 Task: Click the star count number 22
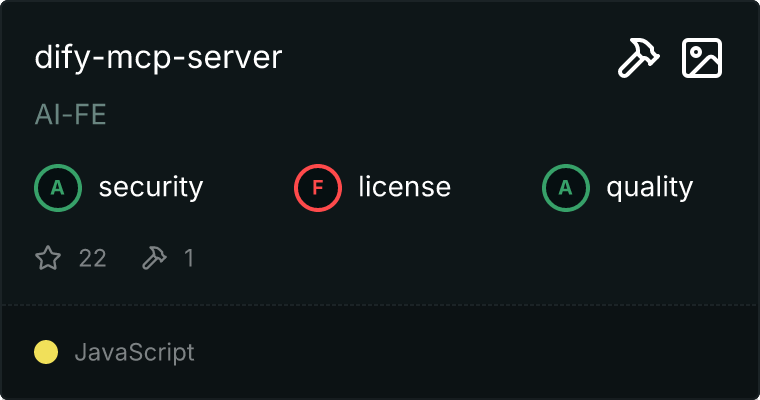click(92, 259)
